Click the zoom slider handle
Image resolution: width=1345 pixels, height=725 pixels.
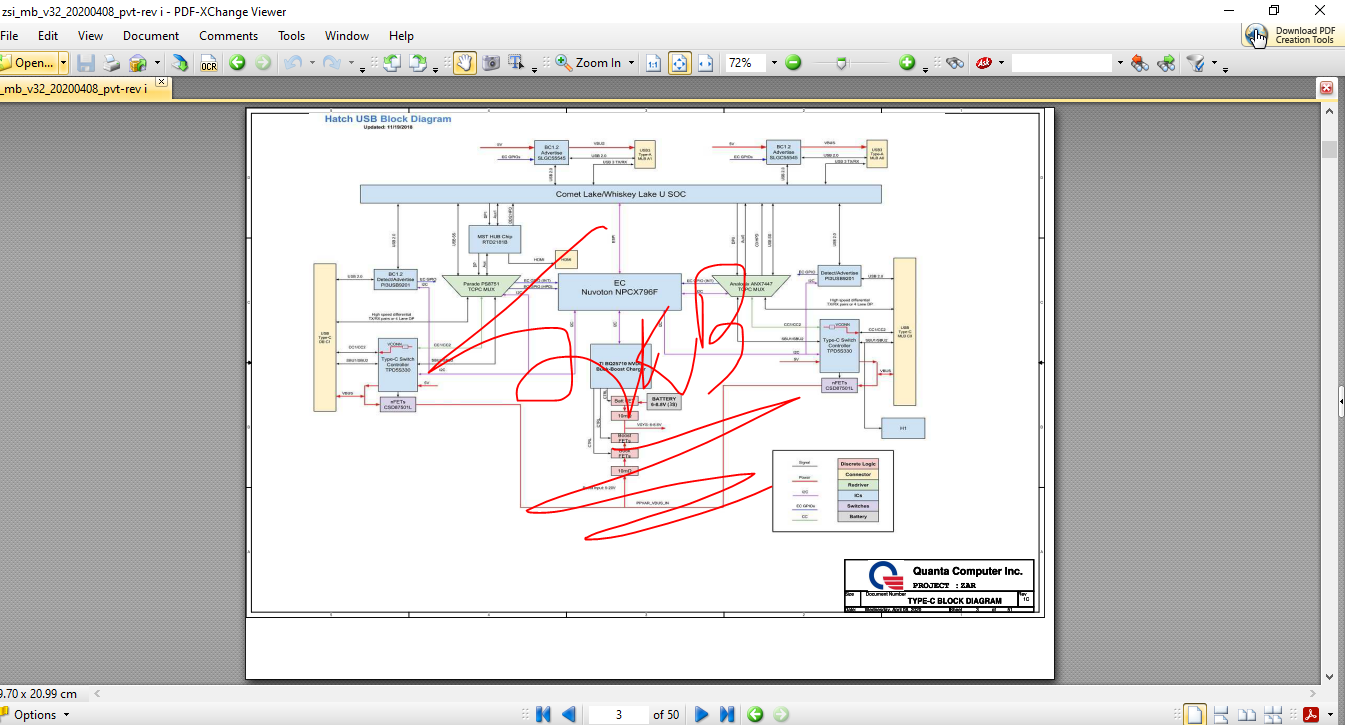[842, 63]
